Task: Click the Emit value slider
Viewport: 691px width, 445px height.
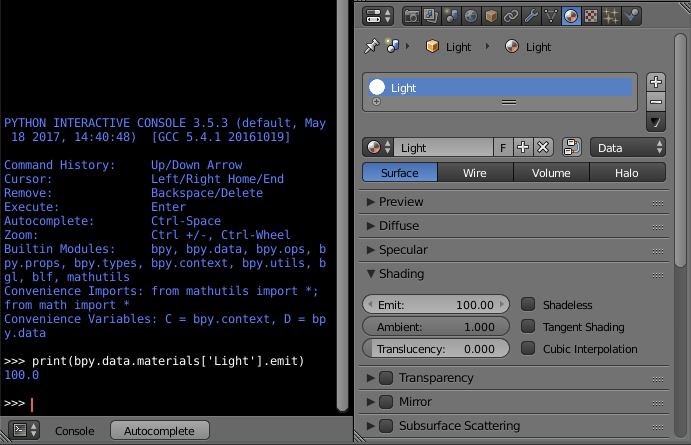Action: [436, 304]
